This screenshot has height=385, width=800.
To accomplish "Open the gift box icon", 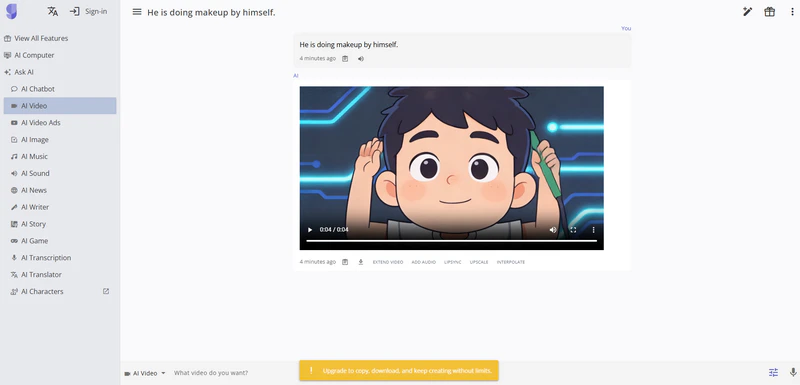I will tap(769, 12).
